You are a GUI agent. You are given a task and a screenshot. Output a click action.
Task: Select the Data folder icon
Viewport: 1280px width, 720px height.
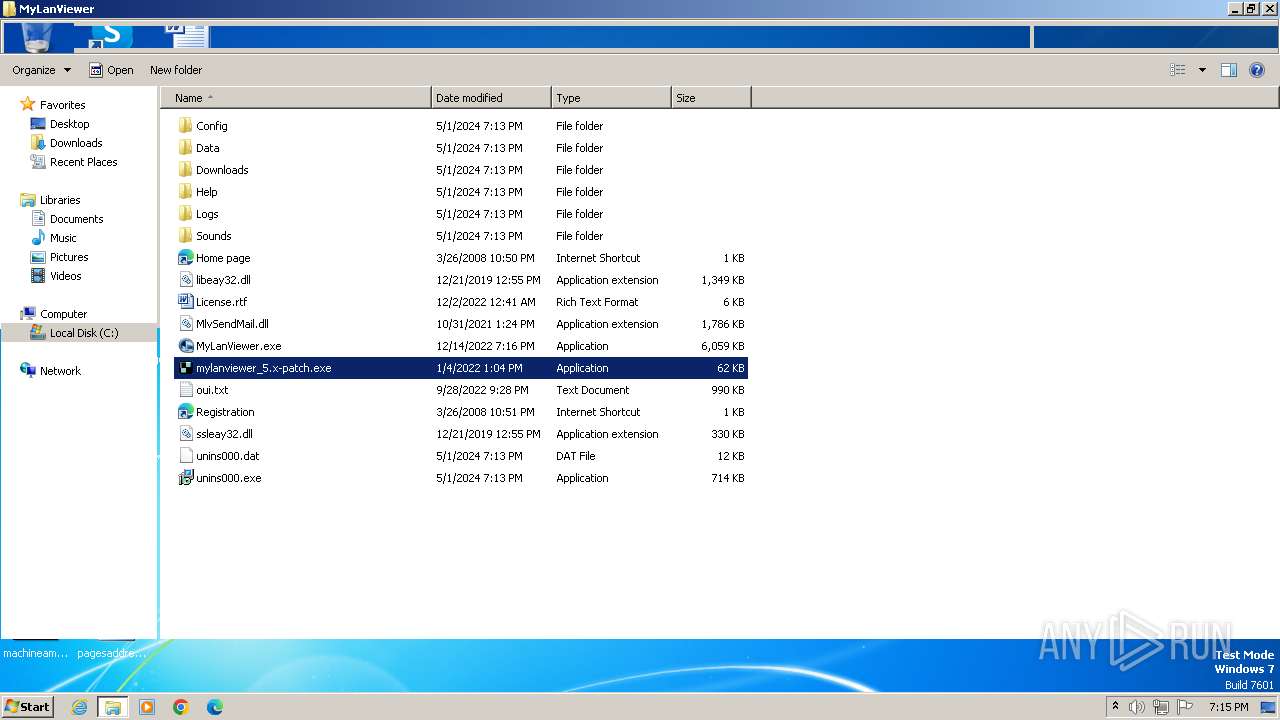point(185,148)
